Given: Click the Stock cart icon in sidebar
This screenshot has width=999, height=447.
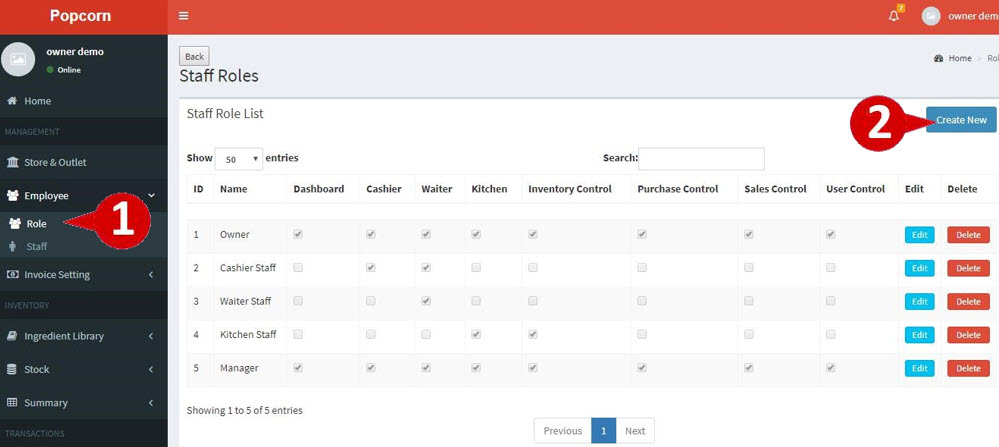Looking at the screenshot, I should [13, 369].
